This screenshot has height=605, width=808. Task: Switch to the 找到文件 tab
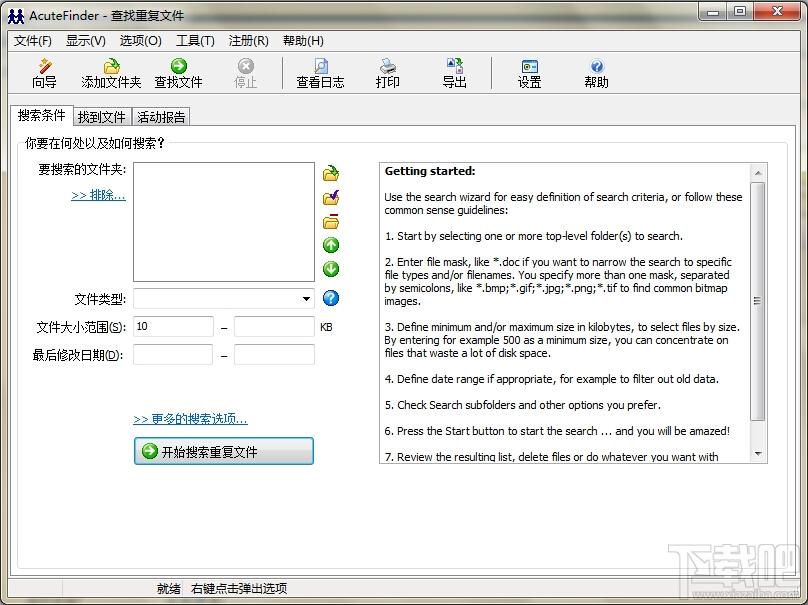102,117
